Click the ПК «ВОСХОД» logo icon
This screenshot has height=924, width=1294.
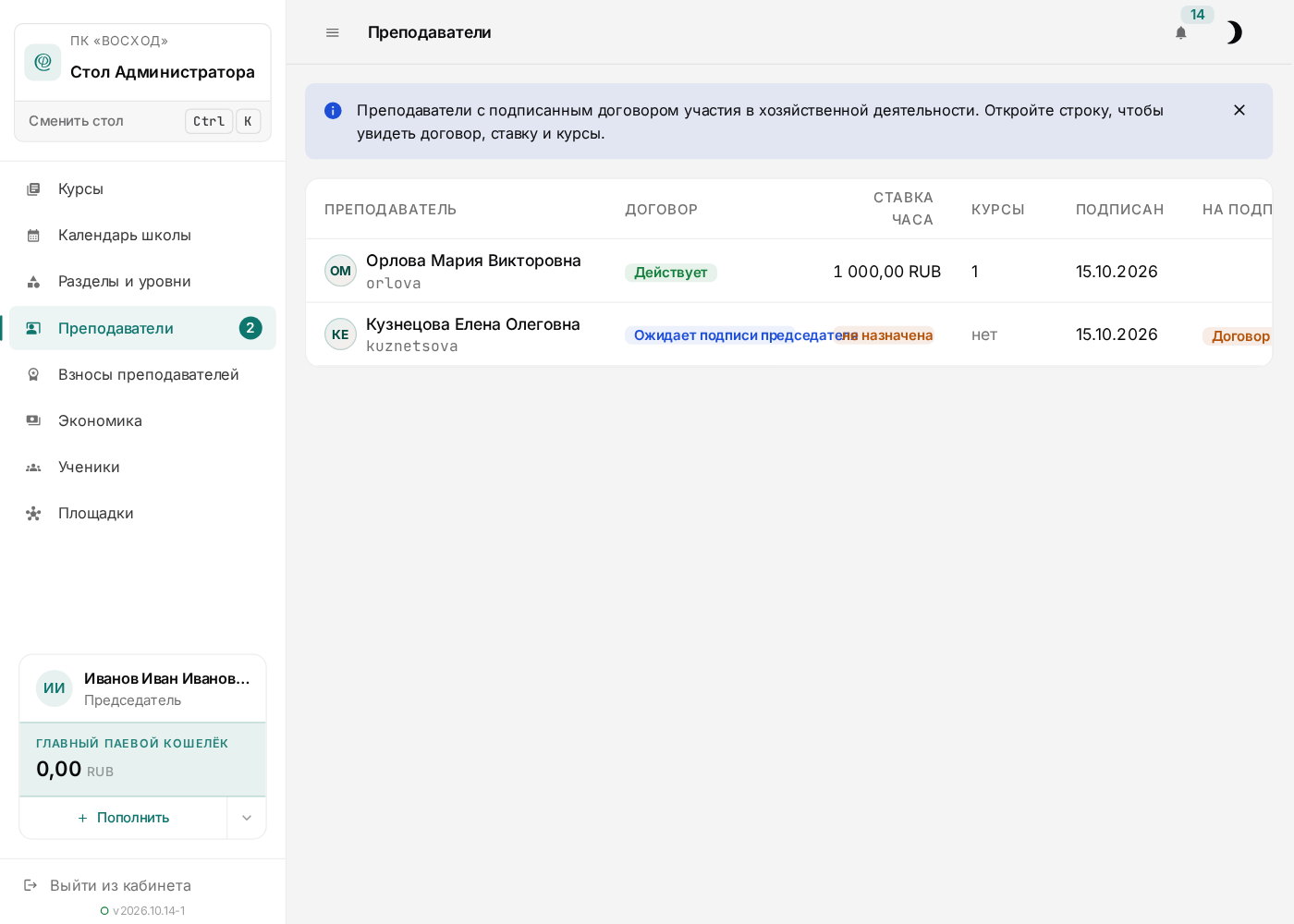click(43, 62)
